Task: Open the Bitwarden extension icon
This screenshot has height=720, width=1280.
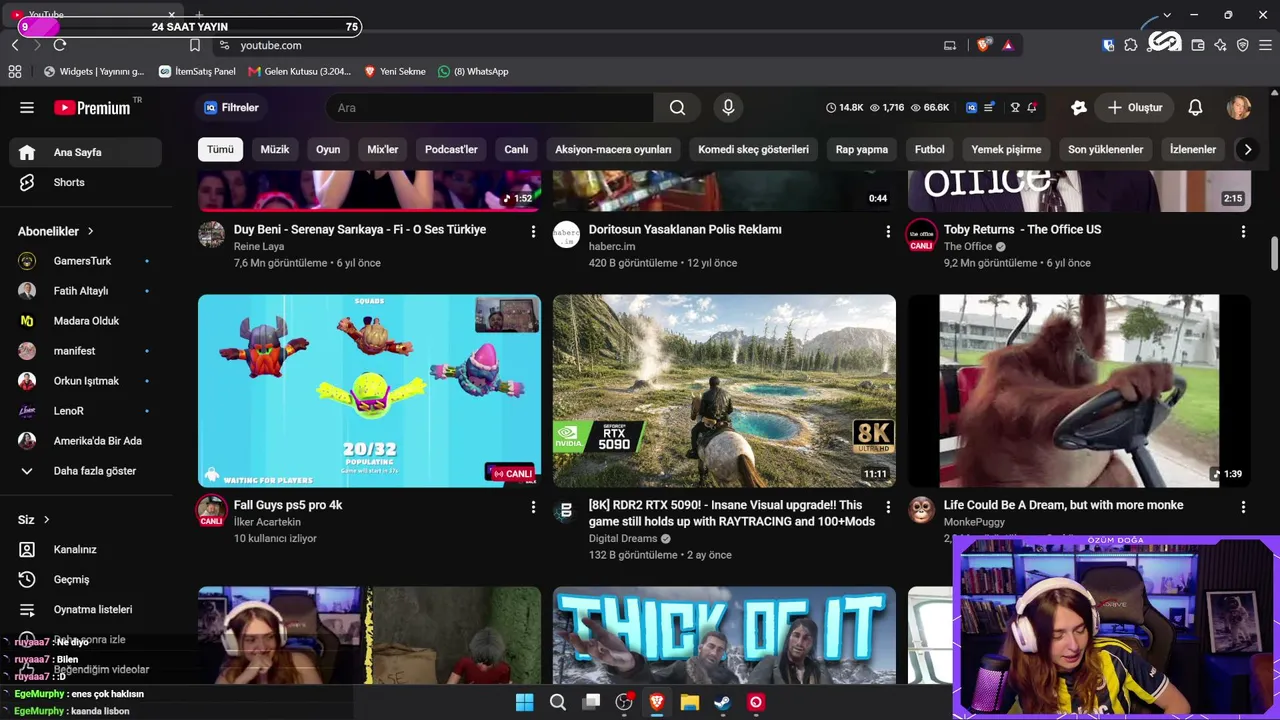Action: (1109, 45)
